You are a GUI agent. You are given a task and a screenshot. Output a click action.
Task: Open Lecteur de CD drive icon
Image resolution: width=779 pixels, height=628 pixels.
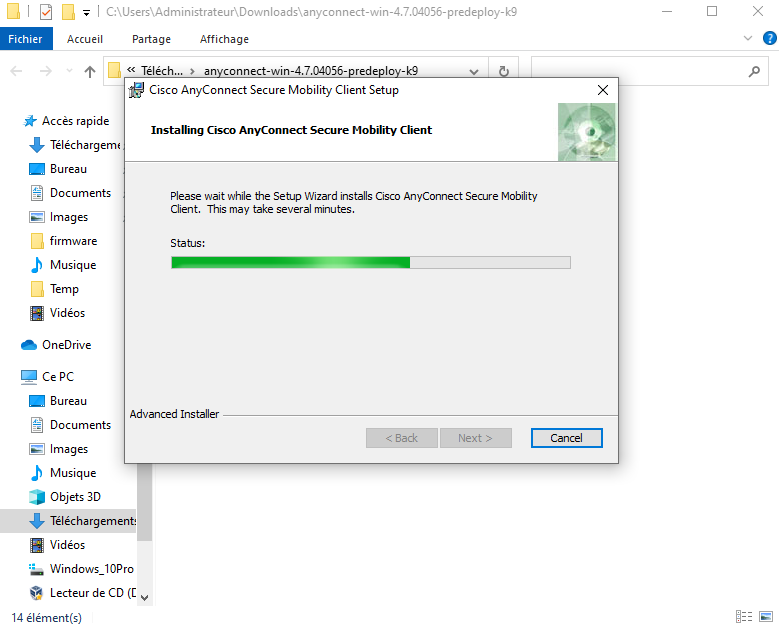(37, 593)
